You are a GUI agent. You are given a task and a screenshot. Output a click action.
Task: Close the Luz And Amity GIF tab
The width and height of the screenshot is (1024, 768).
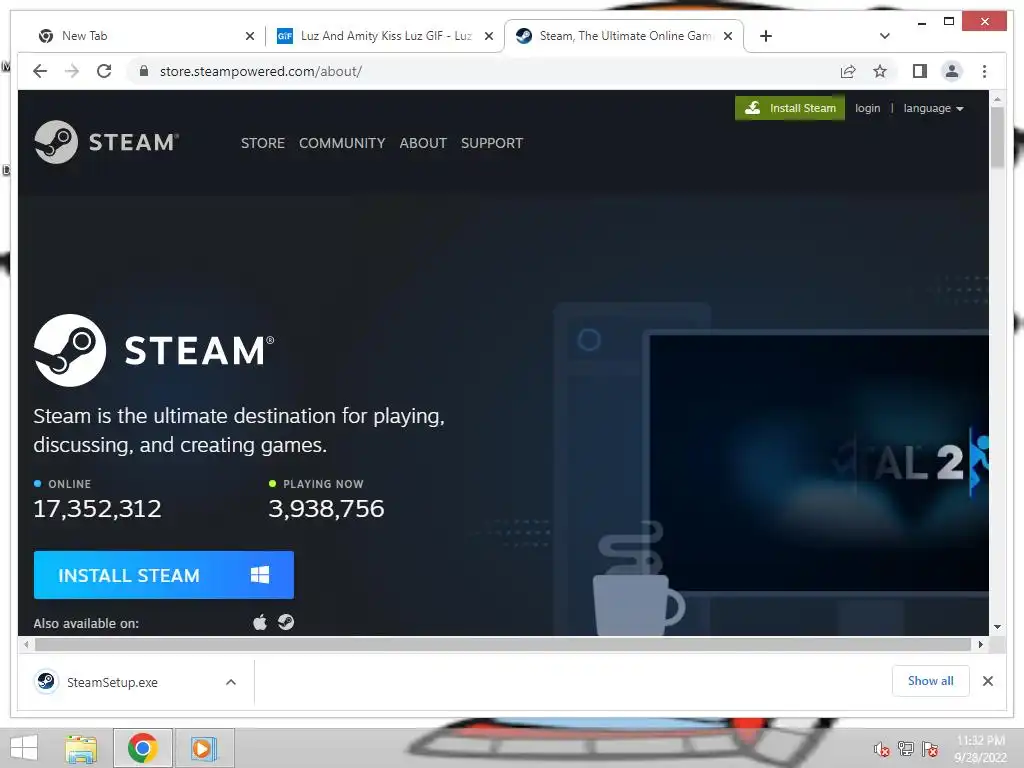tap(488, 36)
